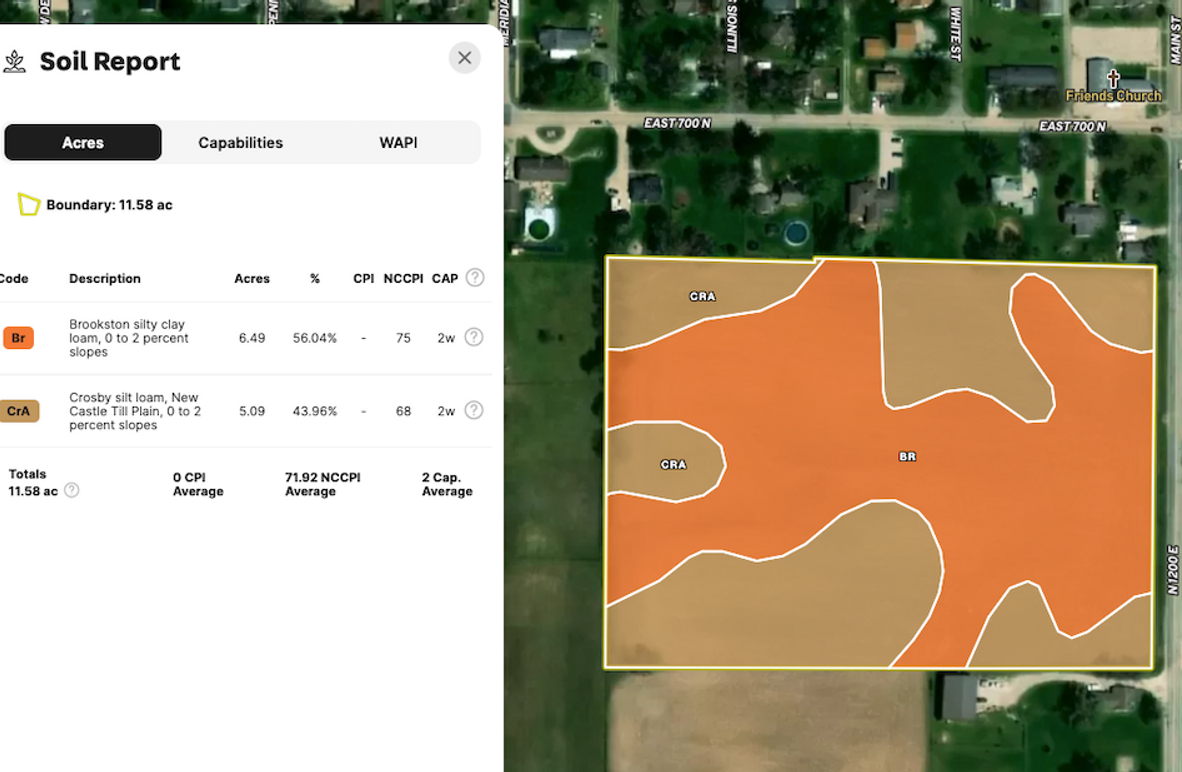Open the WAPI tab

(398, 143)
